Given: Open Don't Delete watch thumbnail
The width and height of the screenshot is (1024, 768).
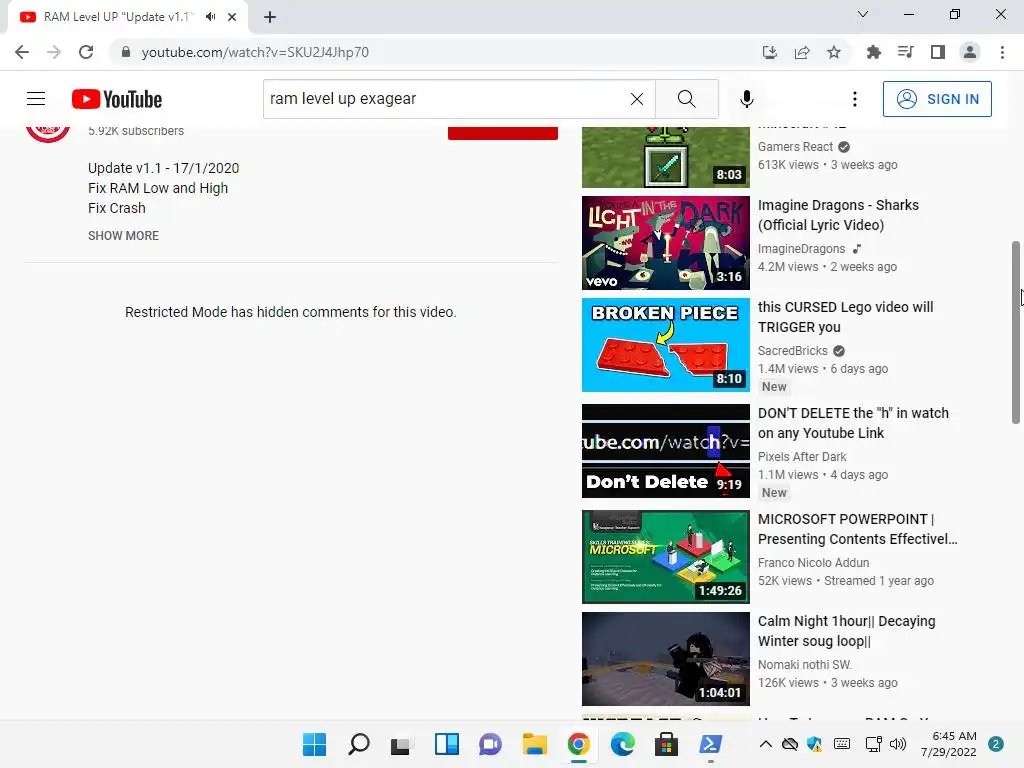Looking at the screenshot, I should pos(665,451).
